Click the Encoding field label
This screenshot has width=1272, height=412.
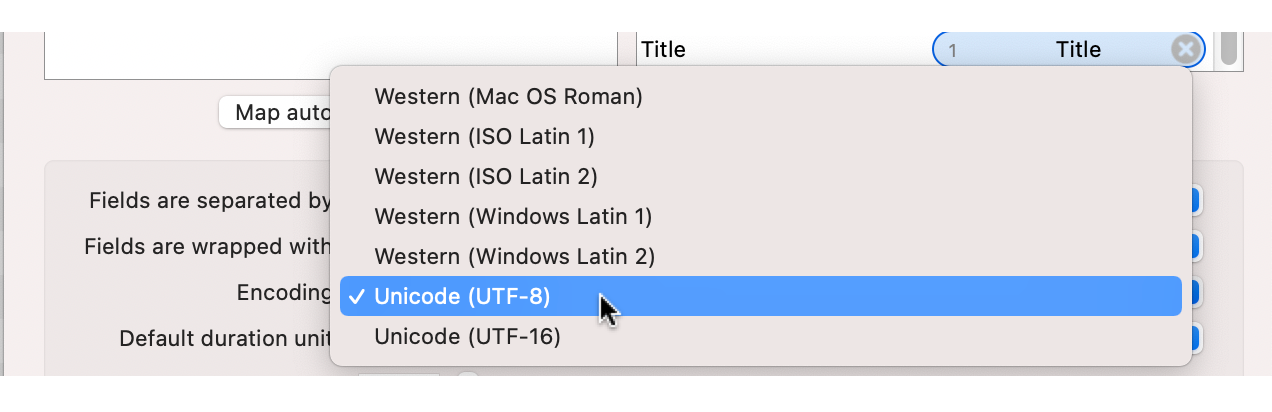(x=283, y=293)
